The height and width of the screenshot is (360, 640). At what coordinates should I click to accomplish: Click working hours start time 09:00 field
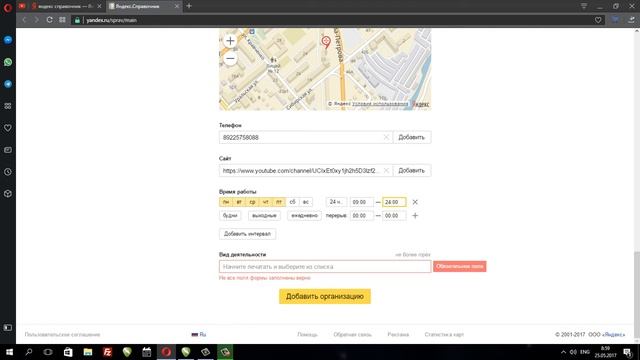(361, 202)
